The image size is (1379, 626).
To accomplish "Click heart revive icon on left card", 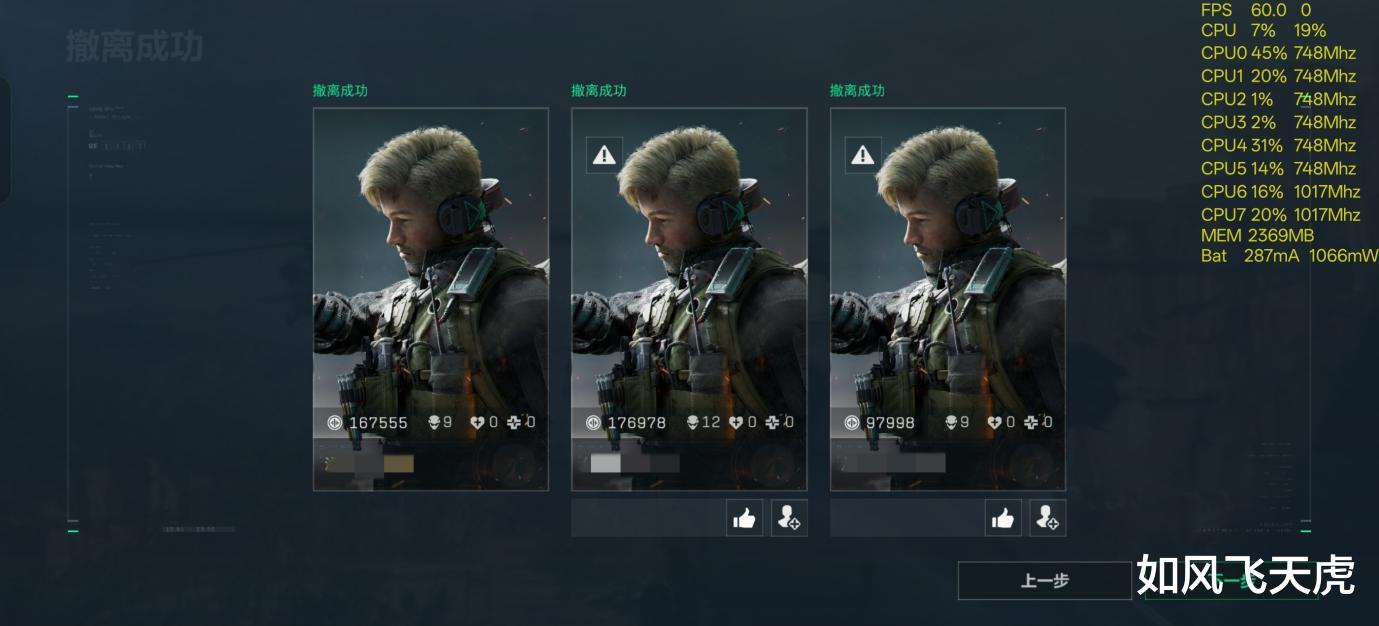I will pyautogui.click(x=478, y=422).
